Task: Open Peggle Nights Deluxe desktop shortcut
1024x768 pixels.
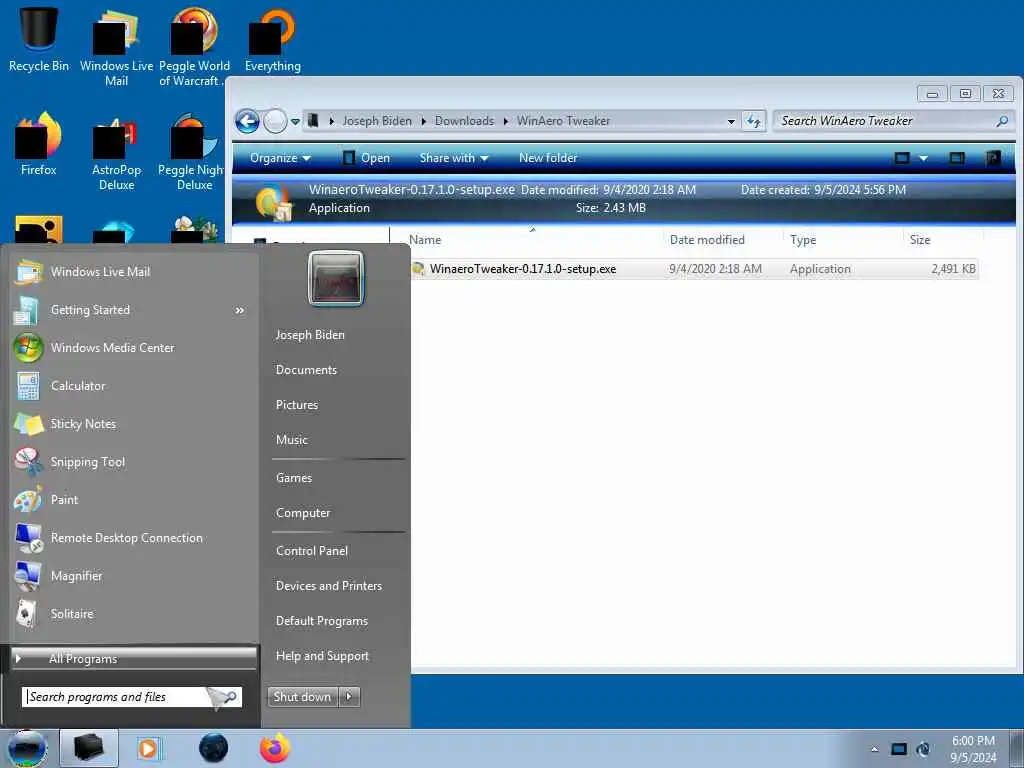Action: 193,152
